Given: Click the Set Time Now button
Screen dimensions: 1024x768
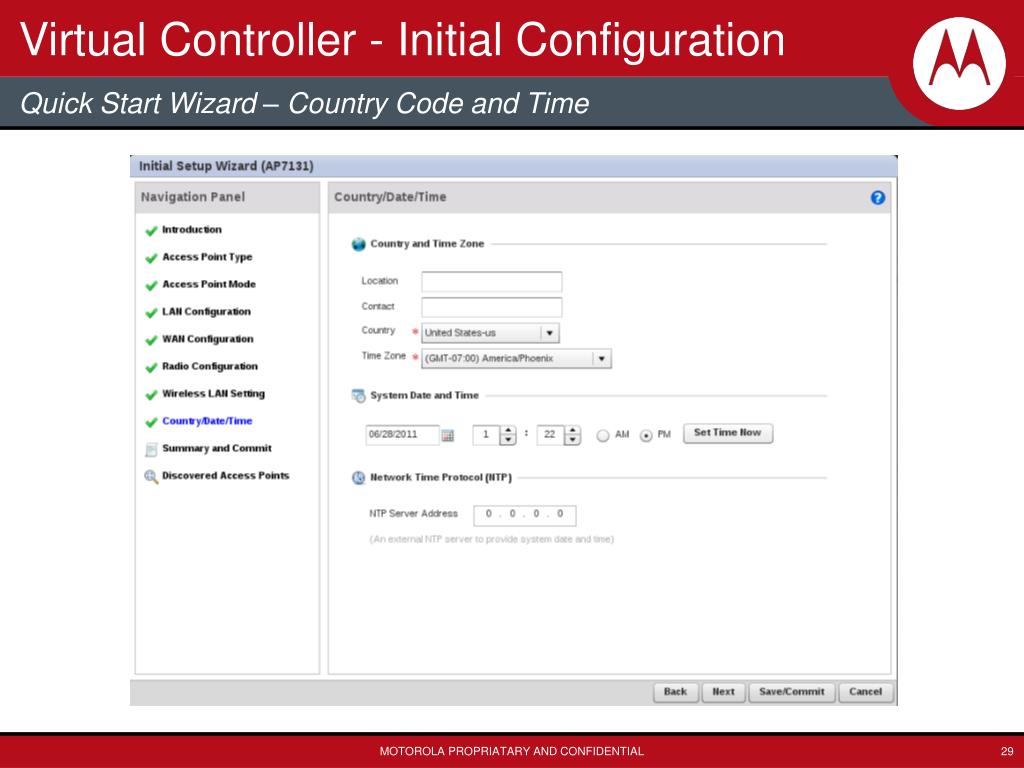Looking at the screenshot, I should coord(728,433).
